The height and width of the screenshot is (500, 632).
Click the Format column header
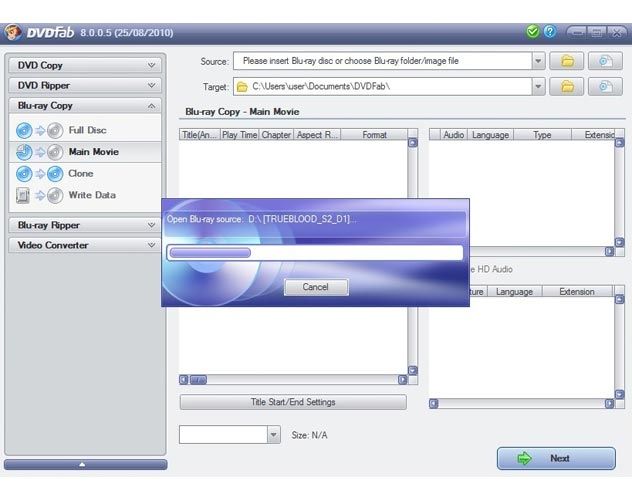tap(374, 135)
